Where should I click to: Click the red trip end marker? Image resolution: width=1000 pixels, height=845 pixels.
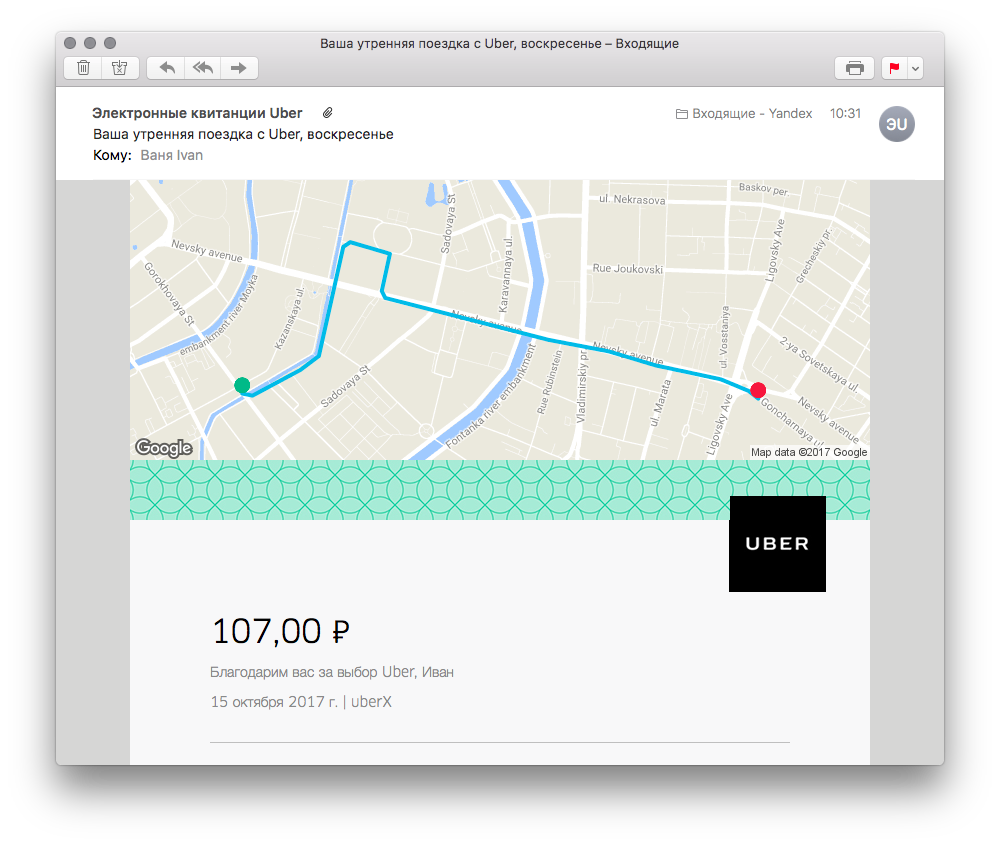[x=758, y=390]
